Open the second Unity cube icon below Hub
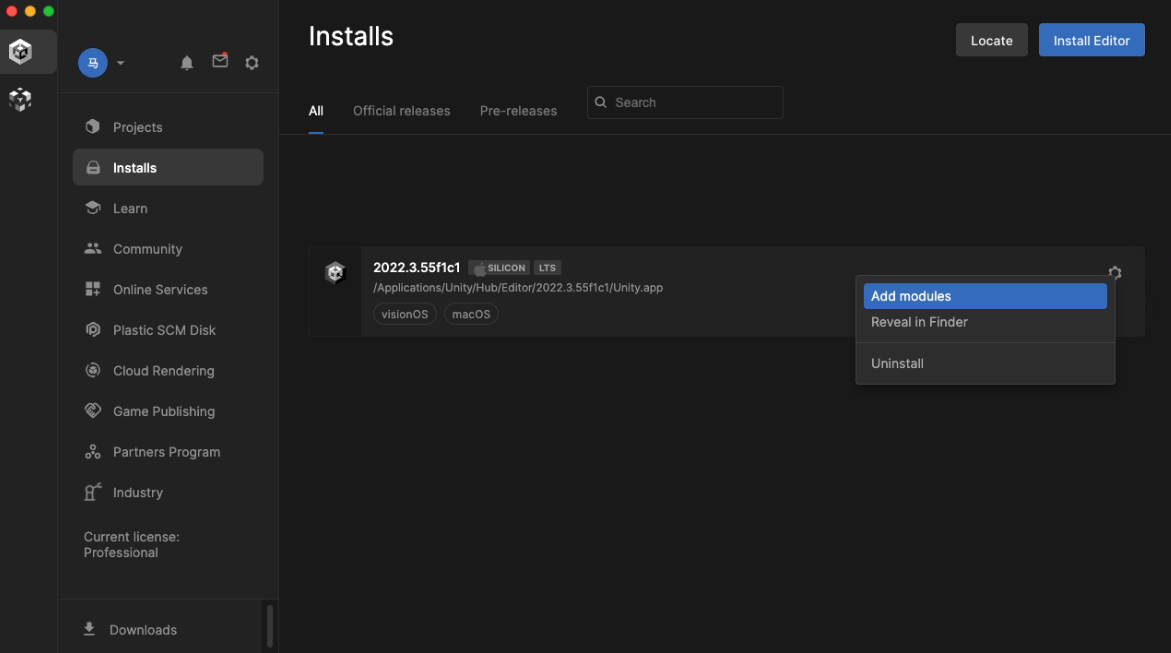The image size is (1171, 653). coord(21,99)
